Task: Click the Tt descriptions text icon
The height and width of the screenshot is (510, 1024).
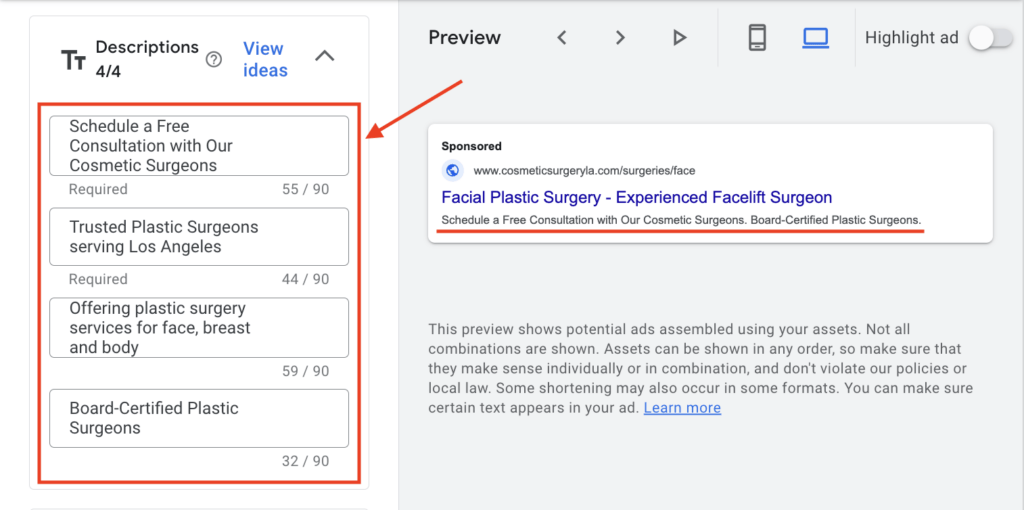Action: coord(73,59)
